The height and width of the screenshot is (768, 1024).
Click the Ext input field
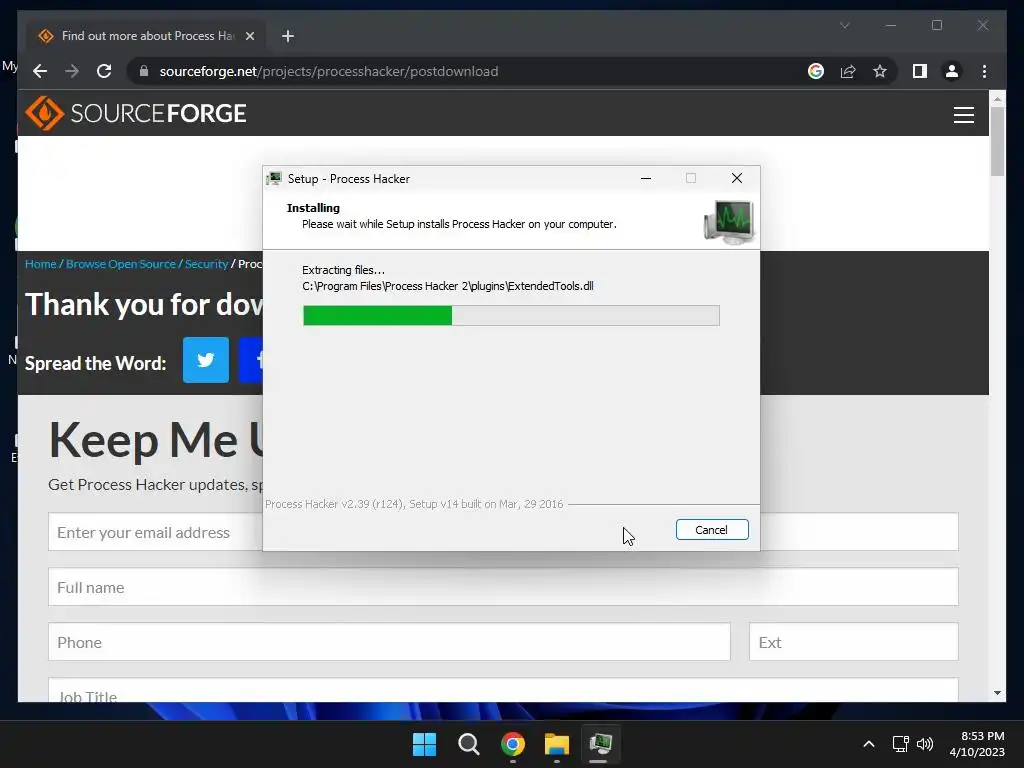point(854,641)
